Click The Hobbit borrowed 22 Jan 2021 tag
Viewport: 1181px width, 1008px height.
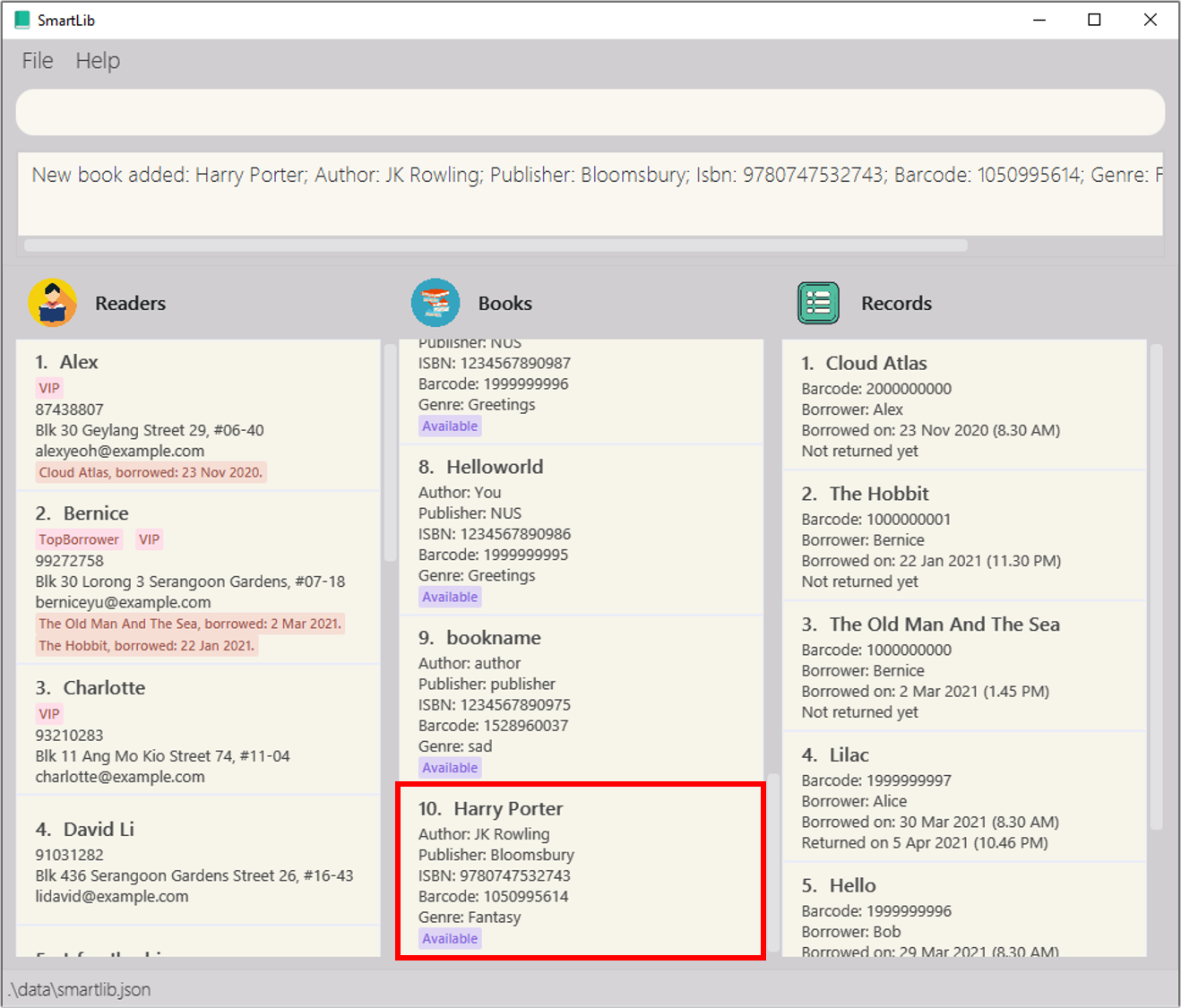coord(147,645)
